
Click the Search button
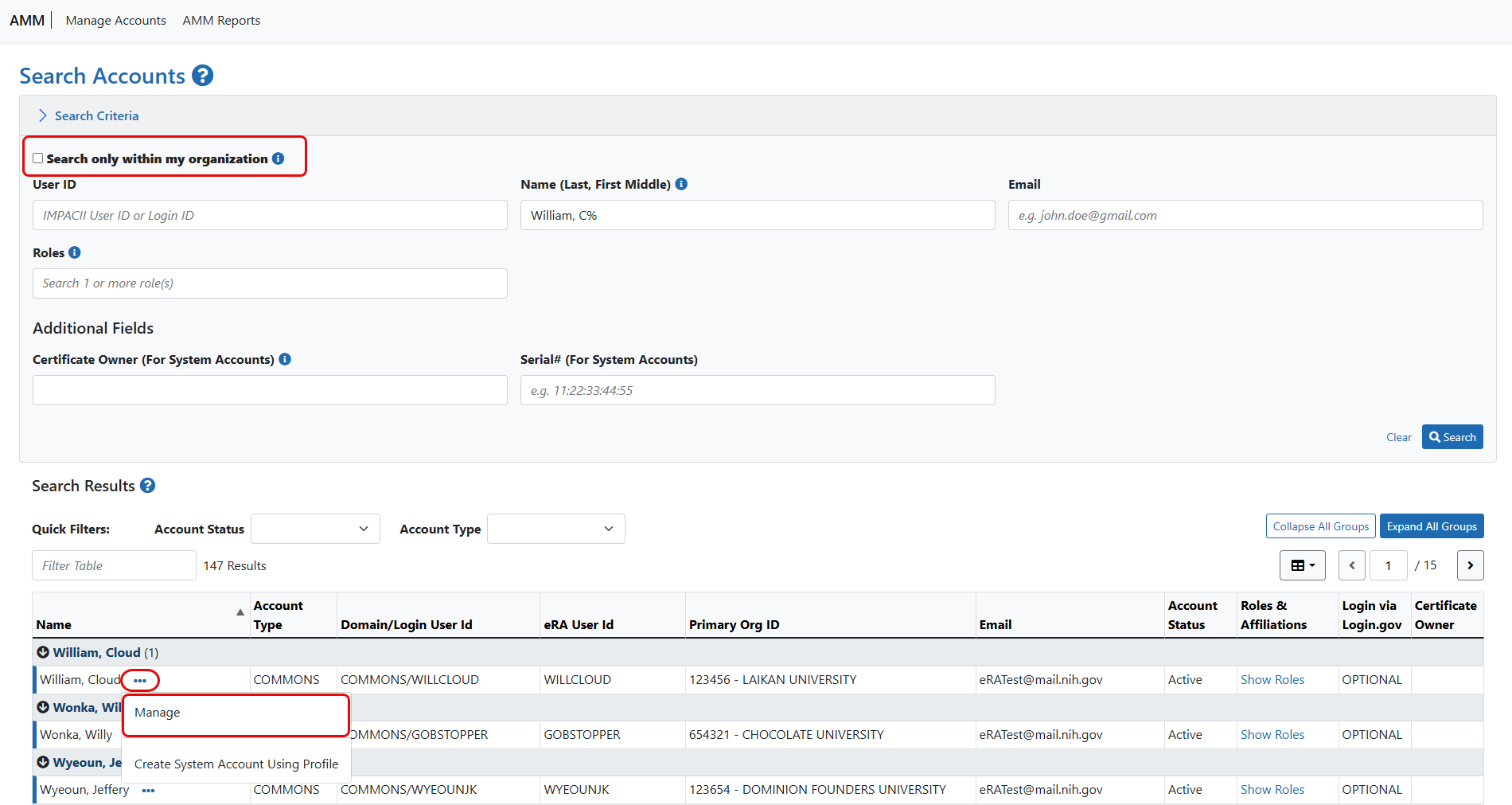(1452, 437)
